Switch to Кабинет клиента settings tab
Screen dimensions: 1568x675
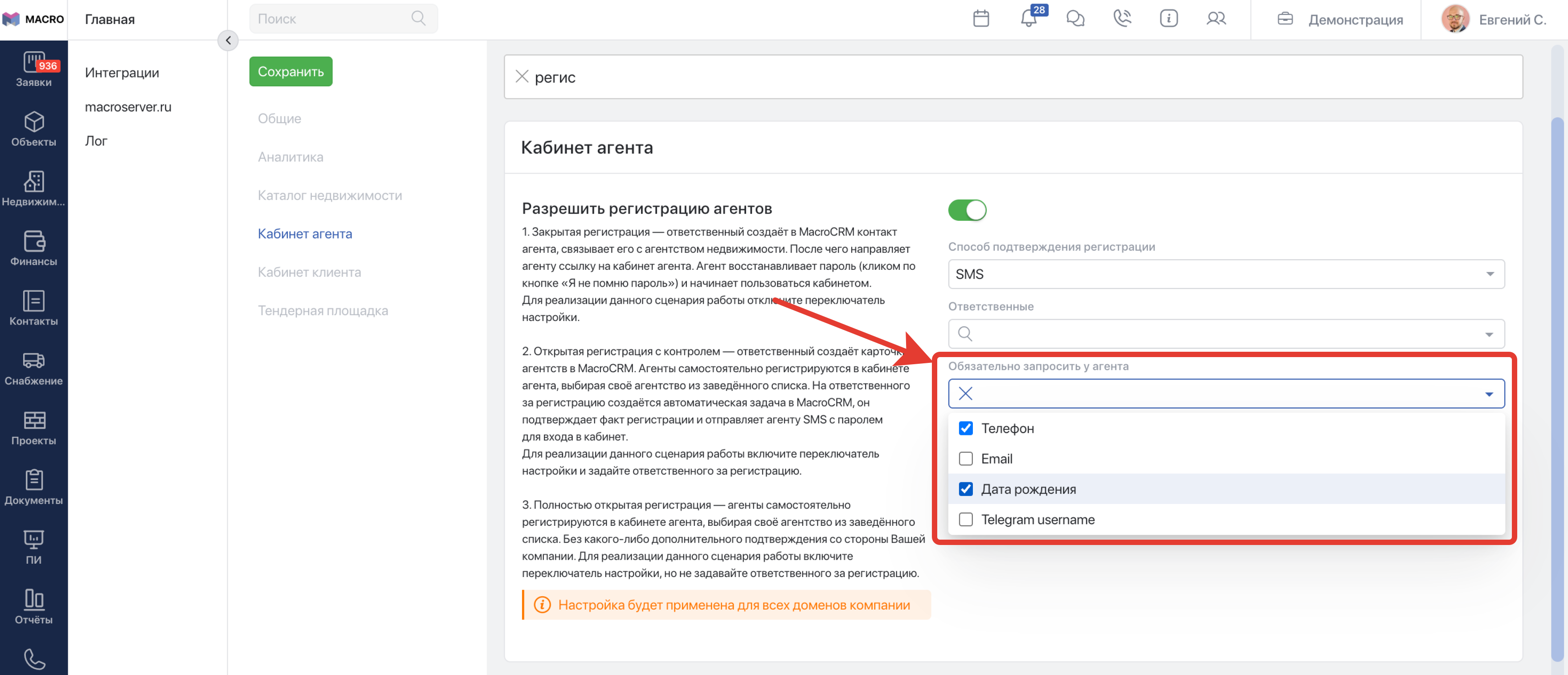[309, 272]
